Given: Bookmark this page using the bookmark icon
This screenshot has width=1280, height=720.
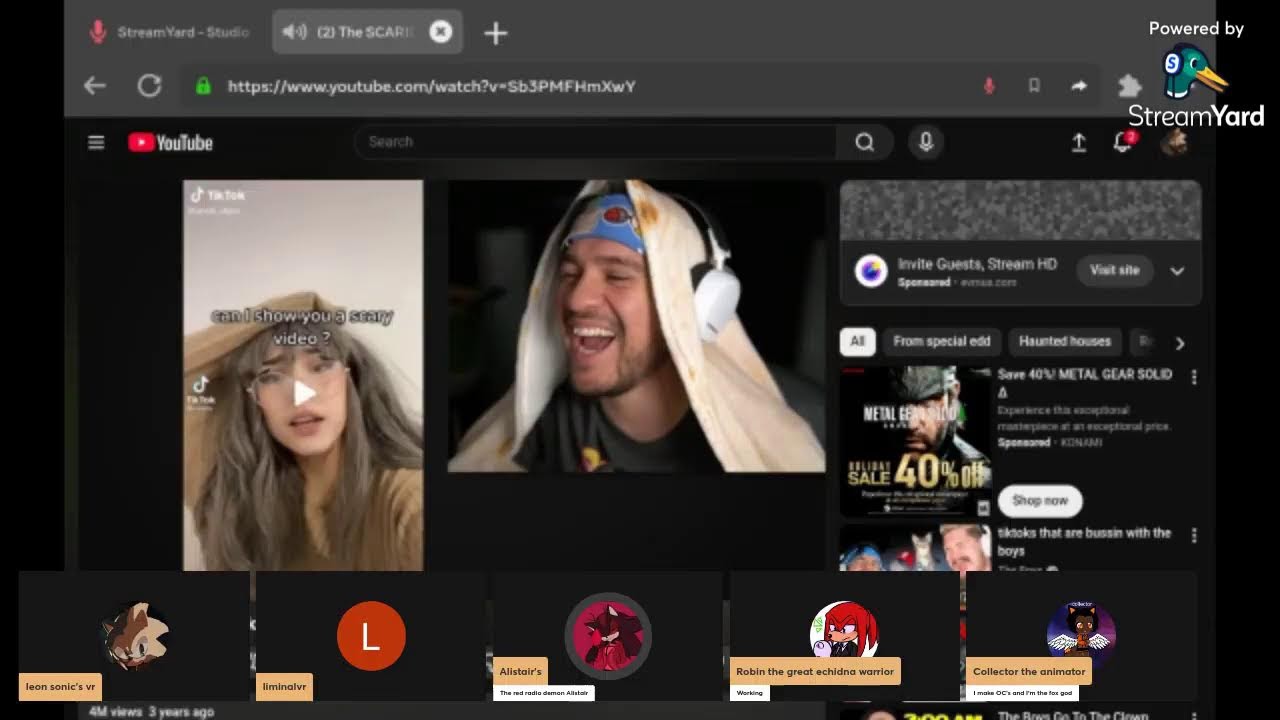Looking at the screenshot, I should [x=1034, y=86].
